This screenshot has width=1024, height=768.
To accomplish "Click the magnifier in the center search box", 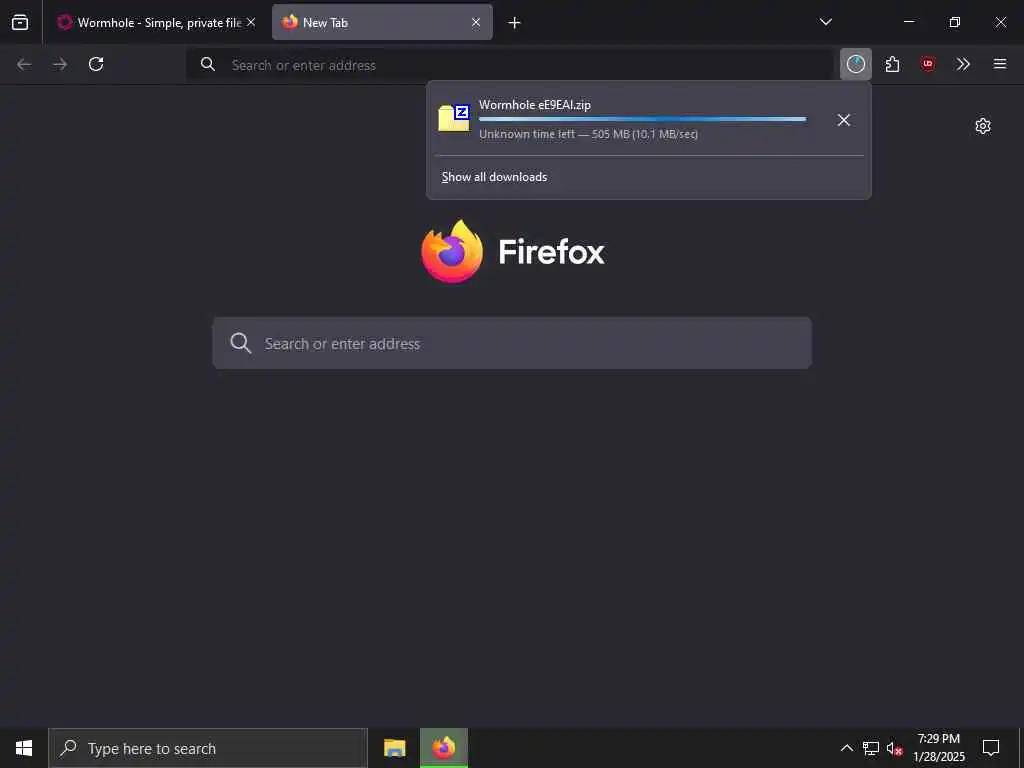I will (x=240, y=344).
